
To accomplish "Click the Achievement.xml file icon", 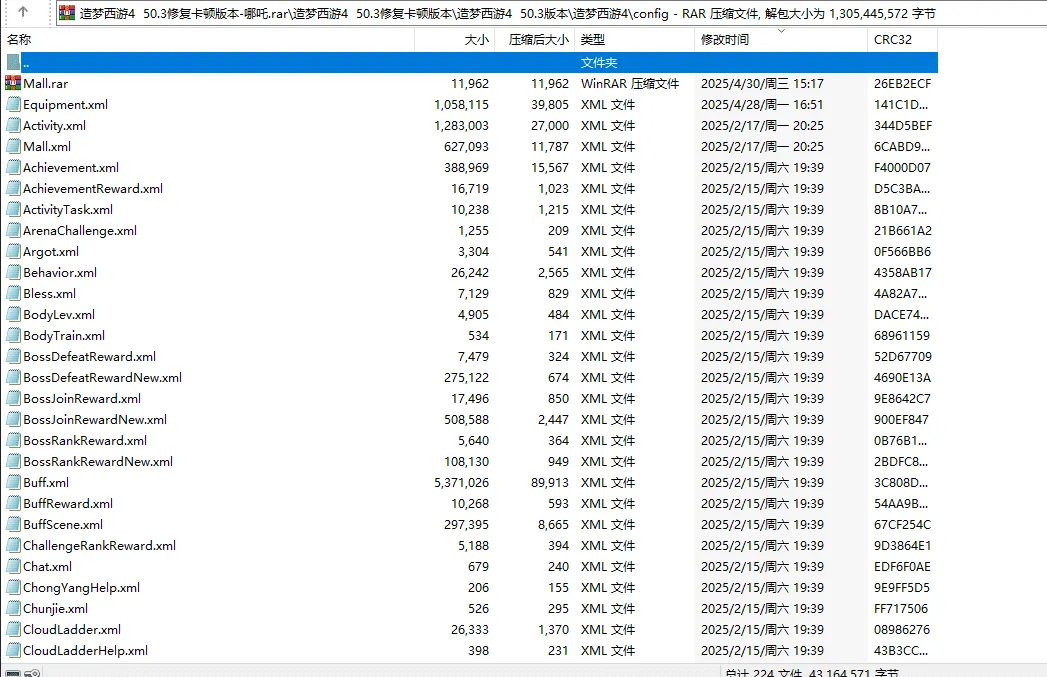I will click(13, 168).
